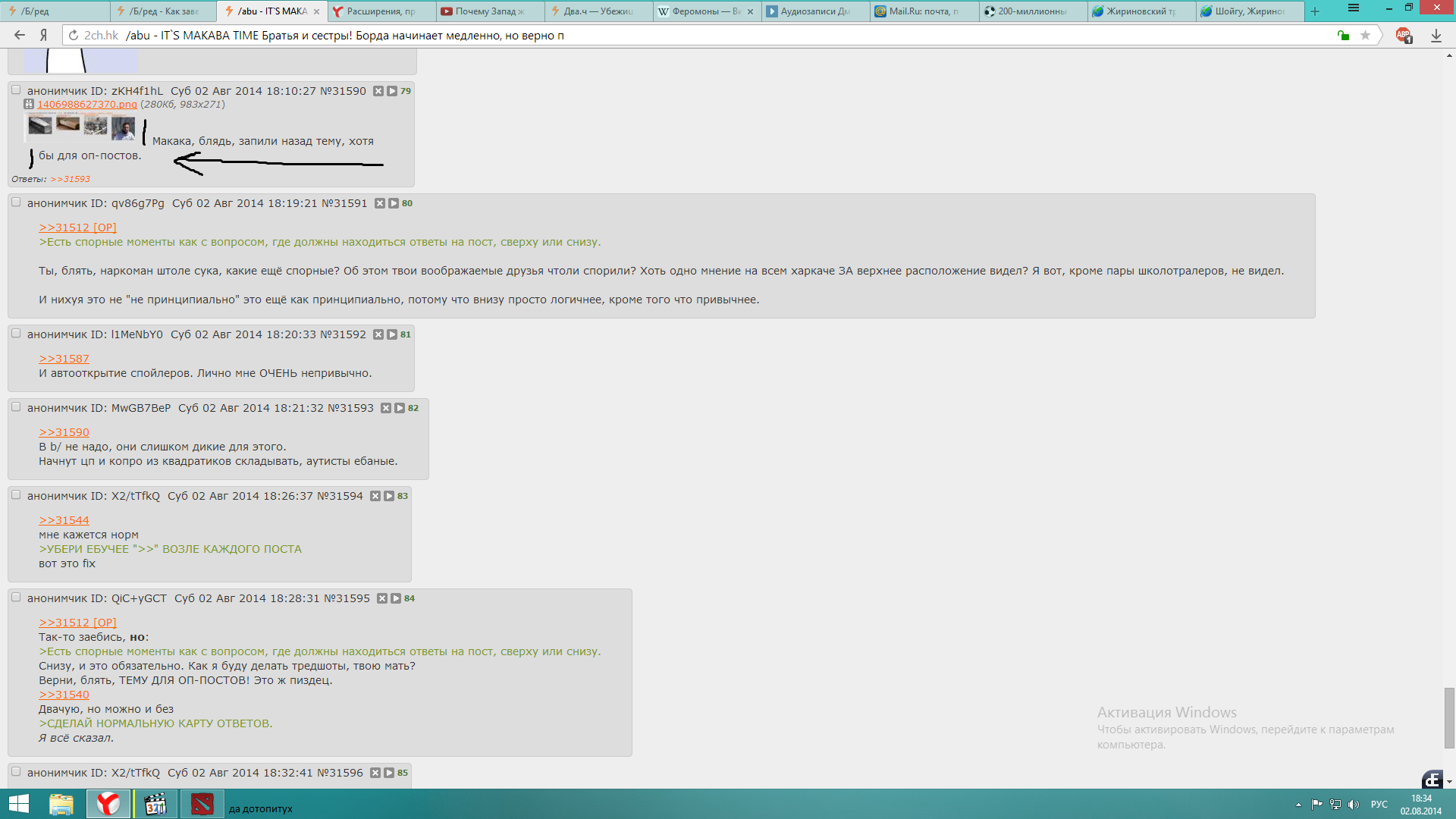Follow the >>31587 reply link

tap(64, 359)
